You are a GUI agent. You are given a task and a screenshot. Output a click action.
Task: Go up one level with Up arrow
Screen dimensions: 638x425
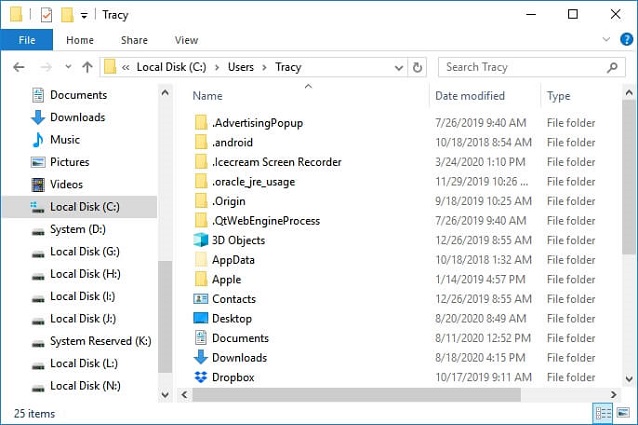tap(87, 67)
